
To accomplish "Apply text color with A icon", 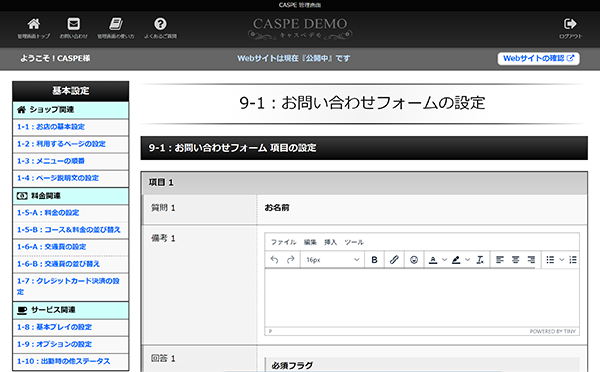I will point(433,260).
